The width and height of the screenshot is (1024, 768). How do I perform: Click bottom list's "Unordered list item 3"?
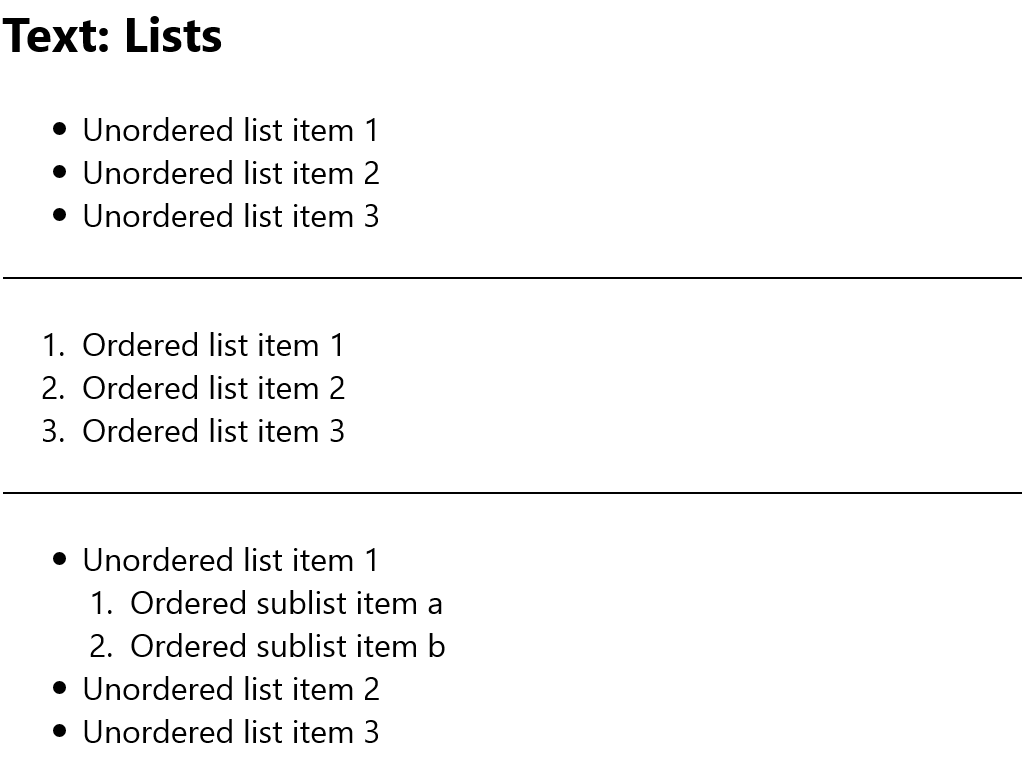click(231, 732)
